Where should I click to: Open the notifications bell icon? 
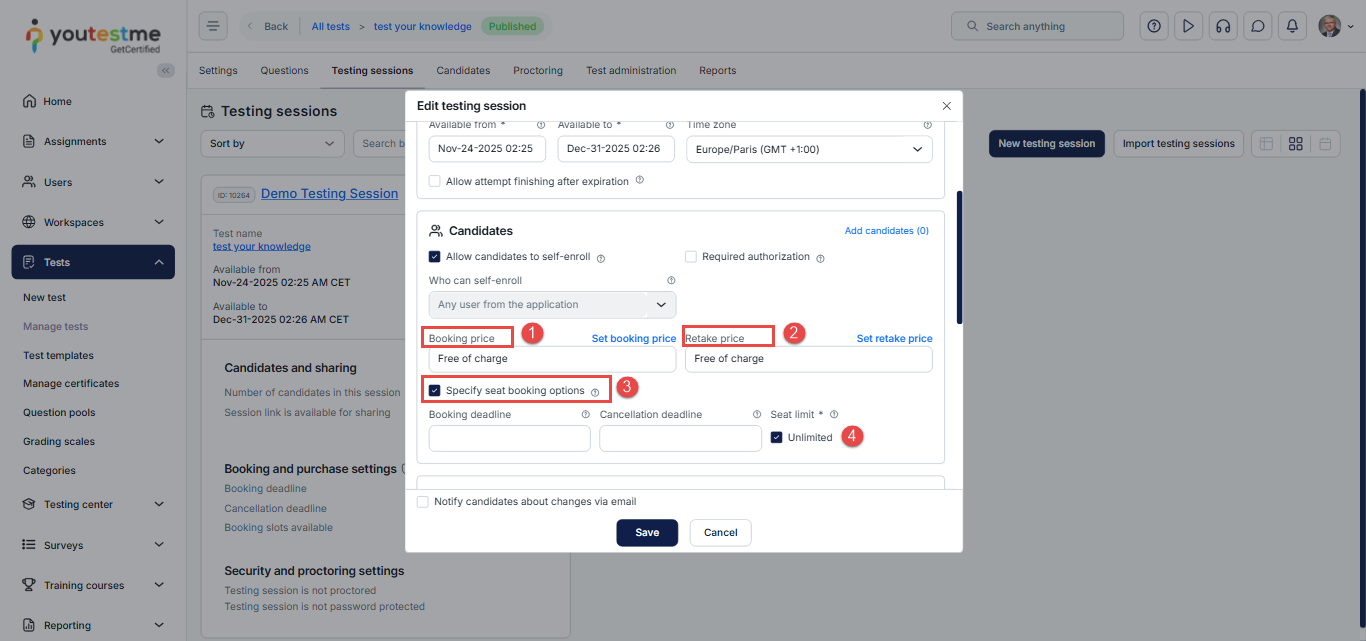point(1292,26)
